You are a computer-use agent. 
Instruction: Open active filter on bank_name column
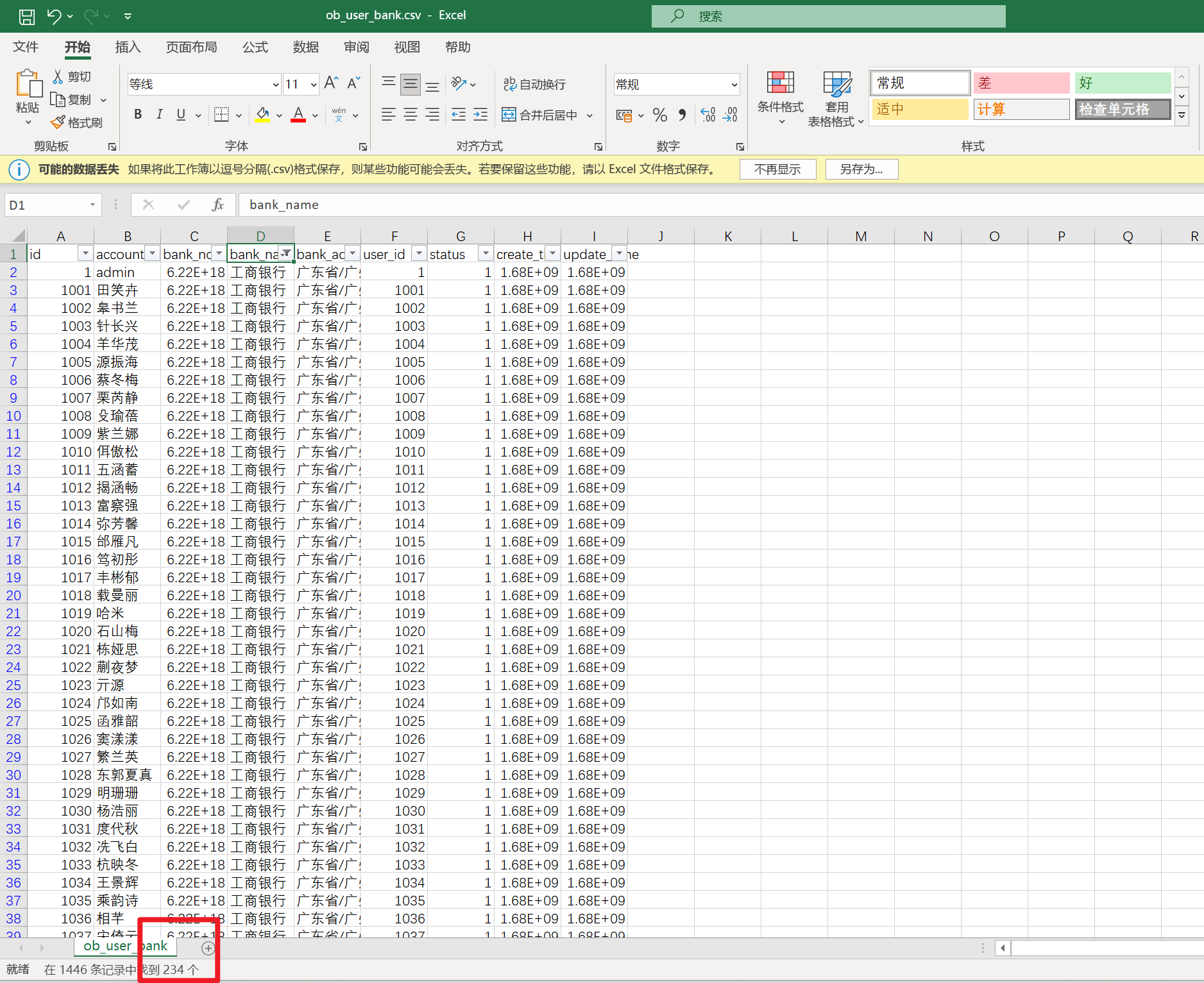286,253
